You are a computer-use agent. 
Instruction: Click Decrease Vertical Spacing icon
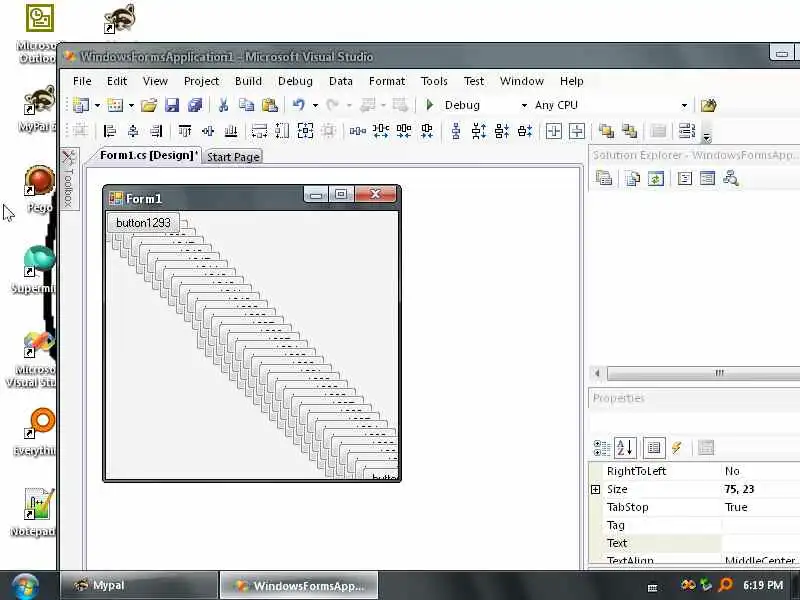point(502,131)
